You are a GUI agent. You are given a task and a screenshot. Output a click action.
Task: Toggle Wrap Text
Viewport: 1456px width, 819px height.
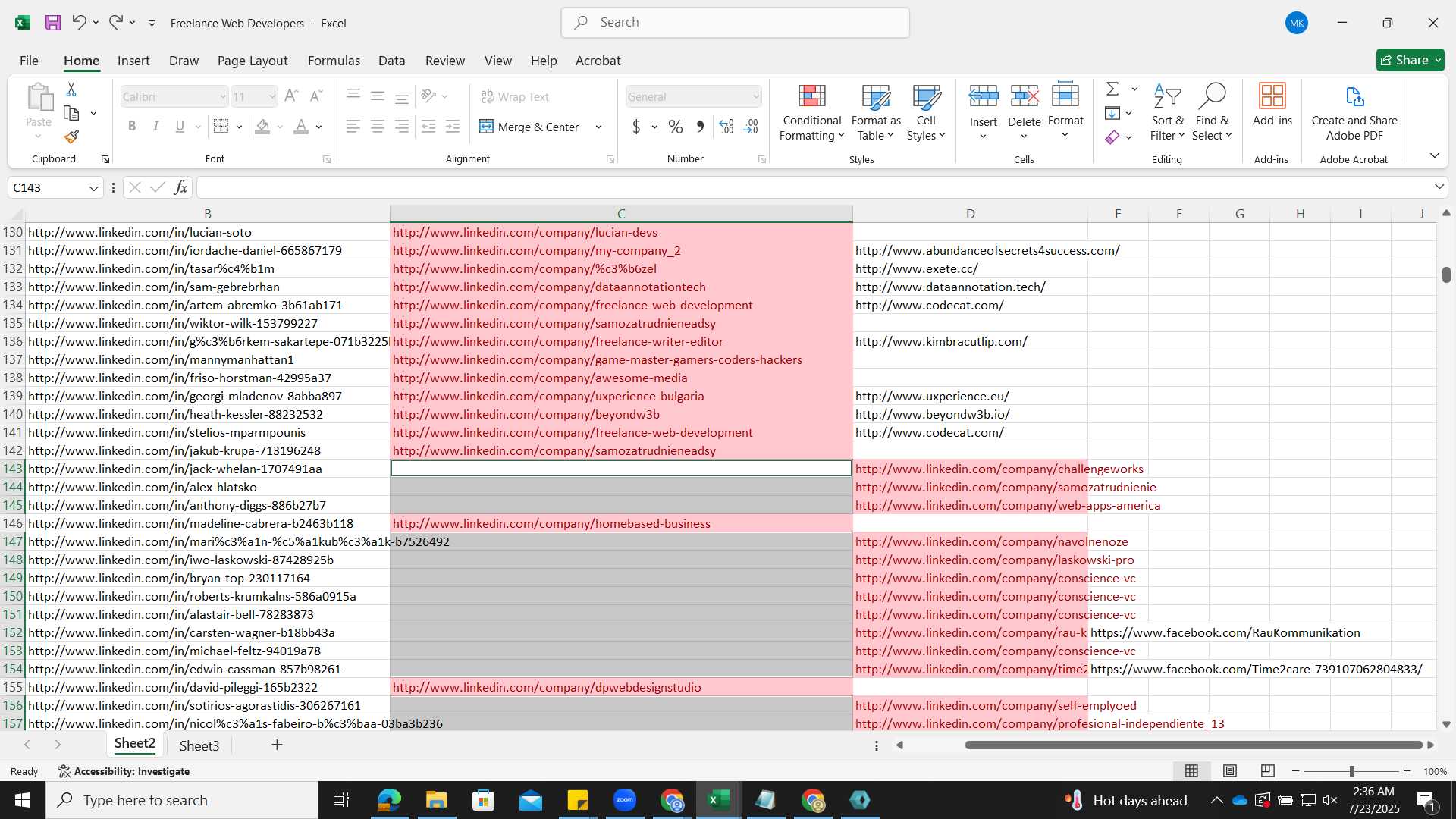click(515, 96)
